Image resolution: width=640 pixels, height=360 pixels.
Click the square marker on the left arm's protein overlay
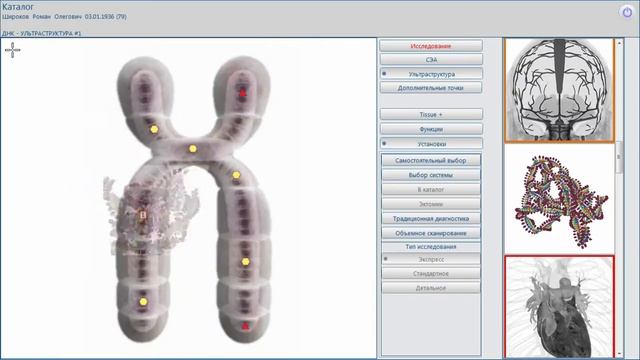click(x=142, y=214)
